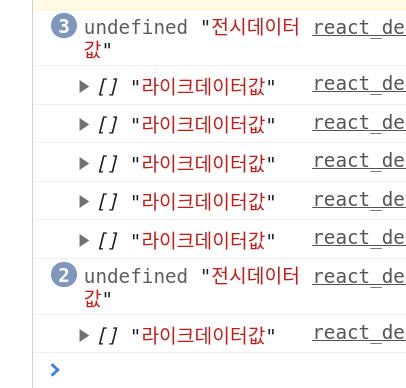Open the react_de source link in the 2 badge row
Viewport: 406px width, 388px height.
pyautogui.click(x=359, y=277)
